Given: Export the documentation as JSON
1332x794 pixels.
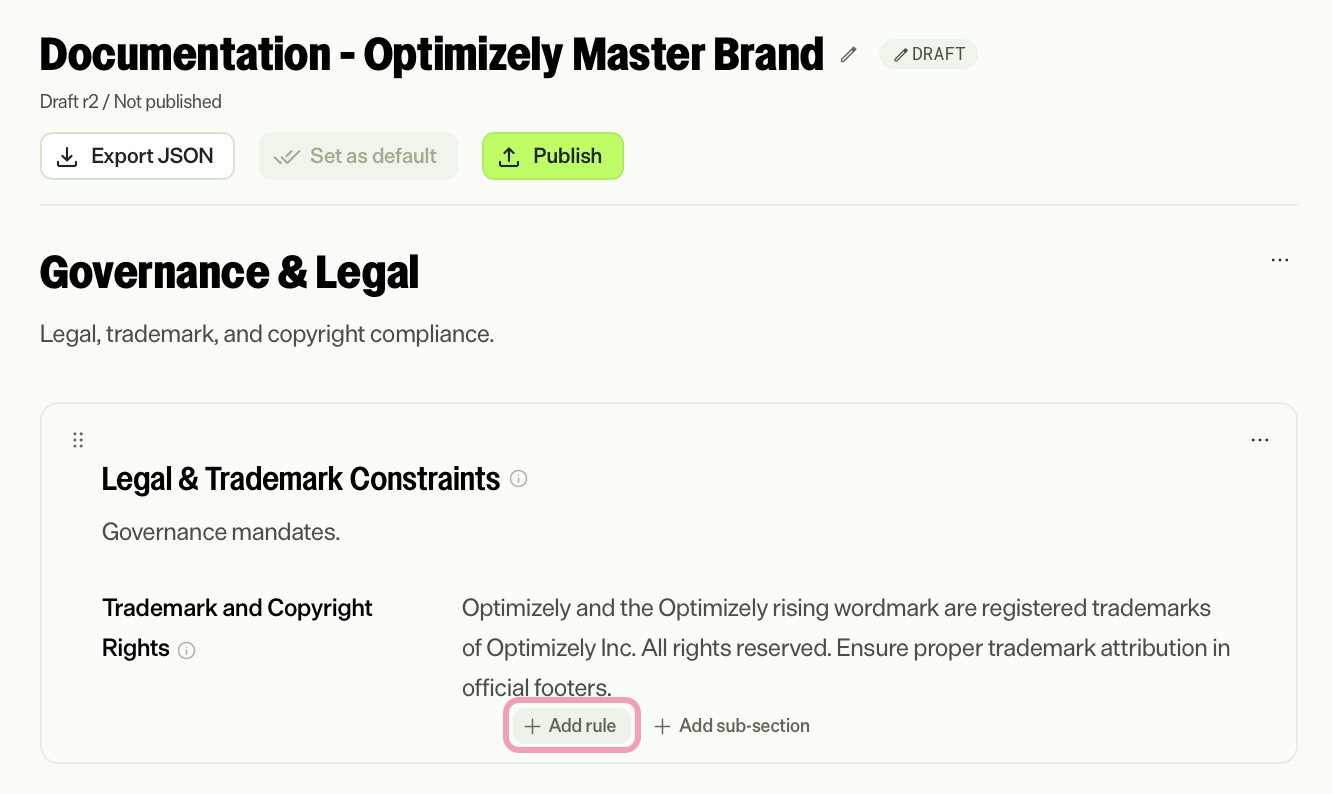Looking at the screenshot, I should coord(137,156).
